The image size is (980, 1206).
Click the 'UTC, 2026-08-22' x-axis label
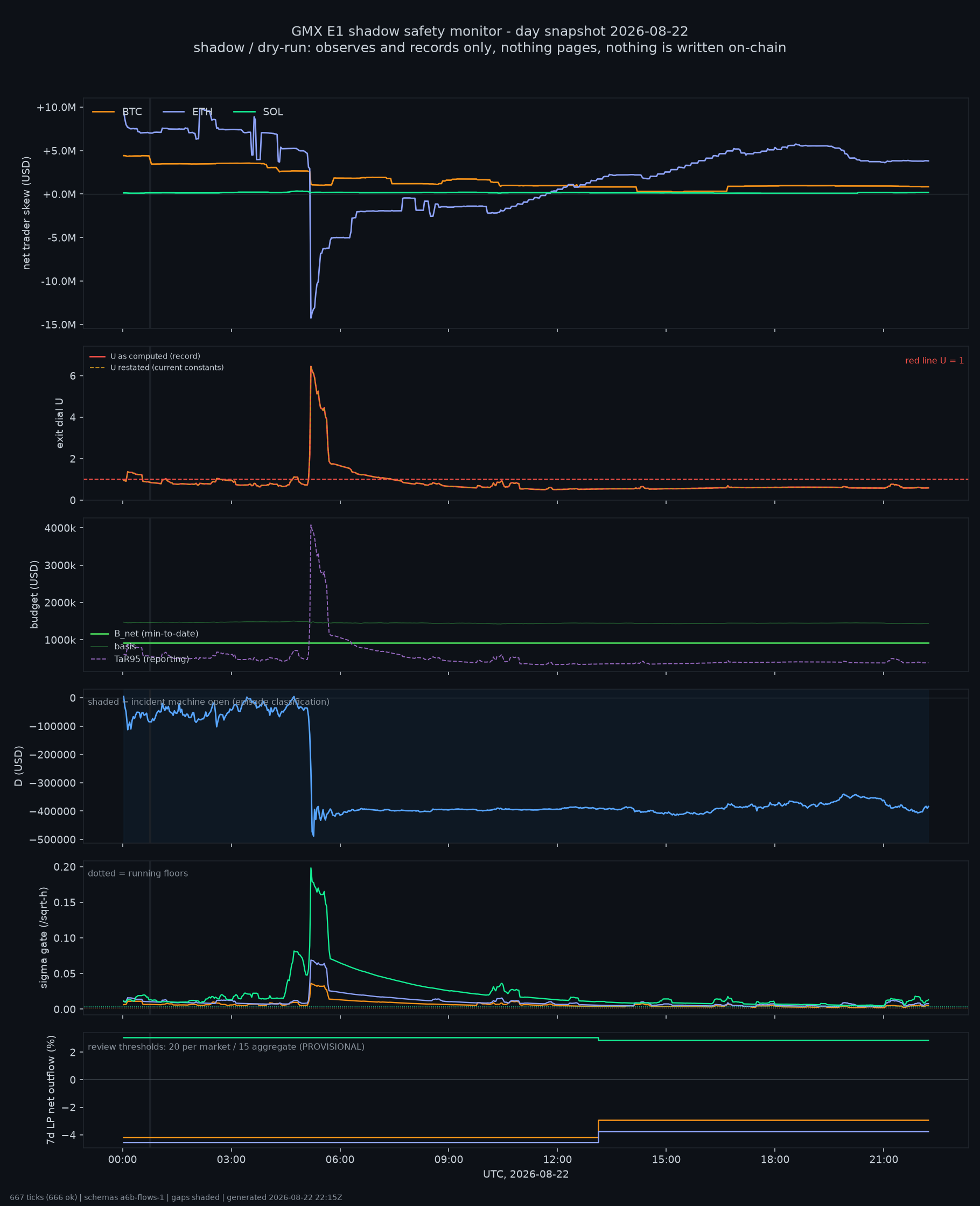[x=526, y=1174]
